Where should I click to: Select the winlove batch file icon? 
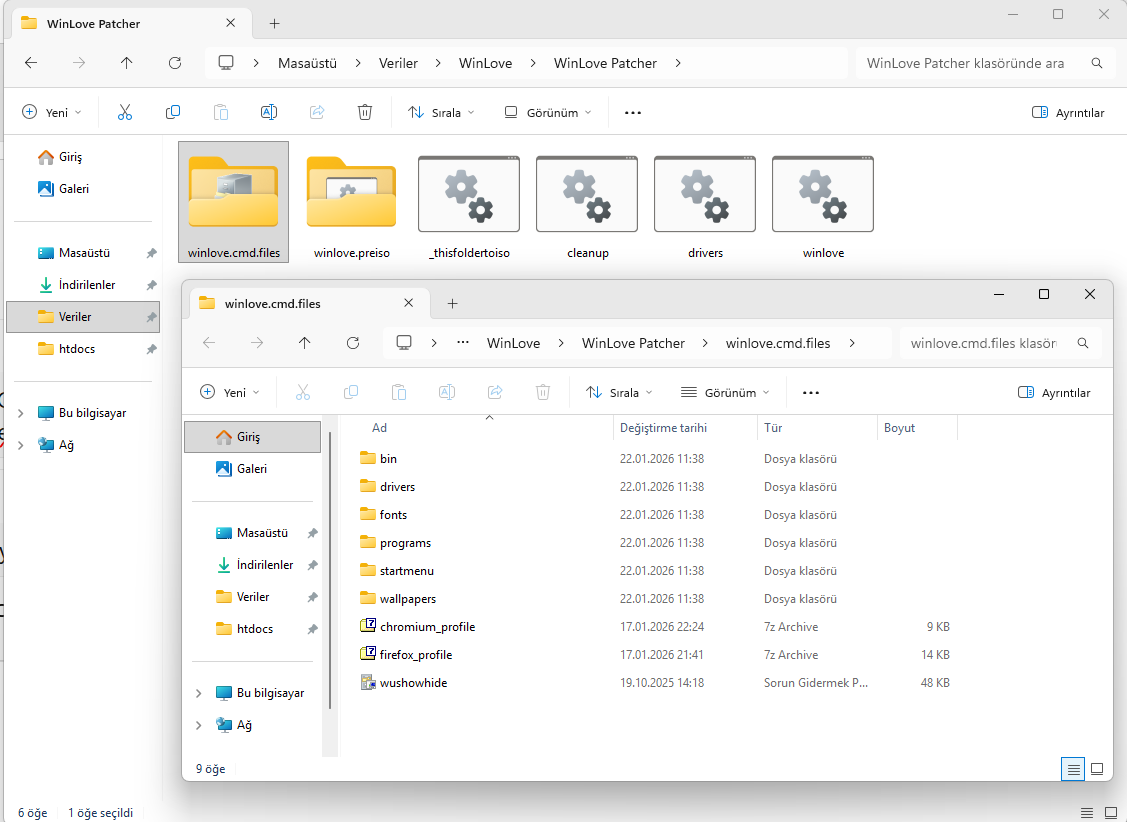coord(823,203)
